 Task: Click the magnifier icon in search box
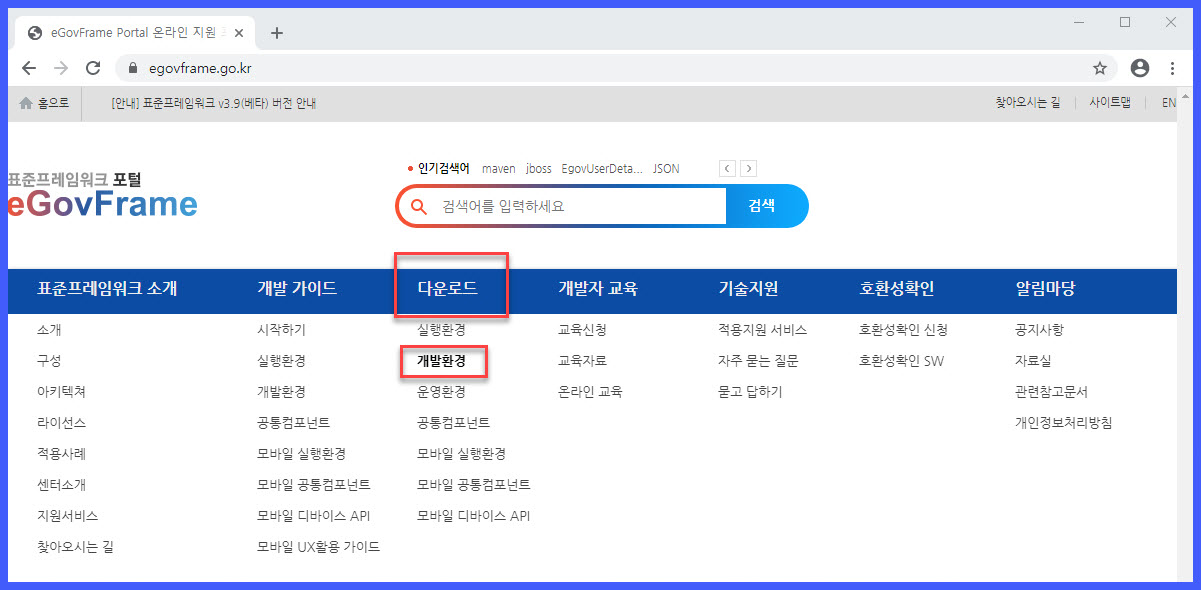(x=419, y=206)
